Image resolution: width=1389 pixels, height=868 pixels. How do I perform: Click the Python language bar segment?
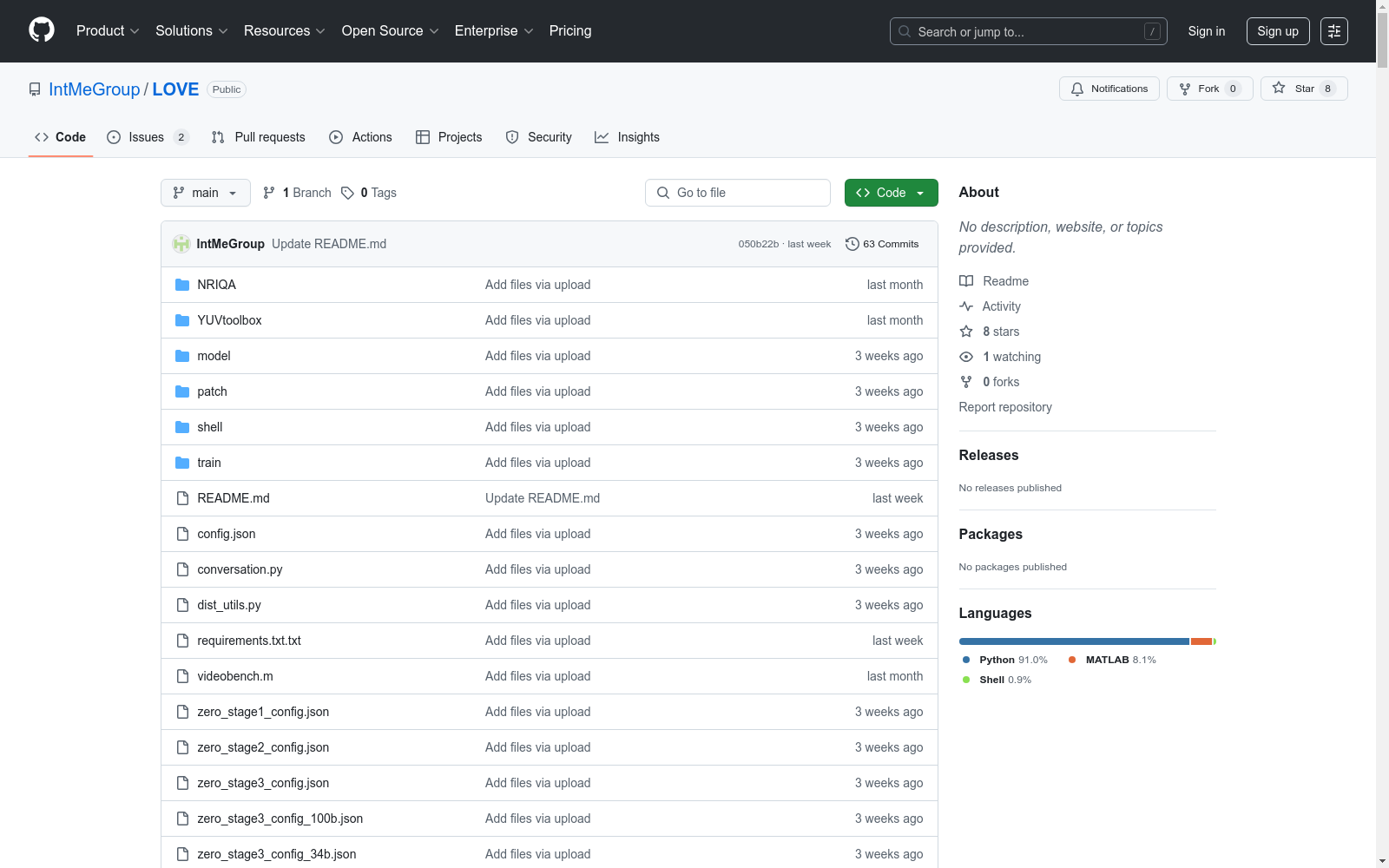(x=1074, y=641)
